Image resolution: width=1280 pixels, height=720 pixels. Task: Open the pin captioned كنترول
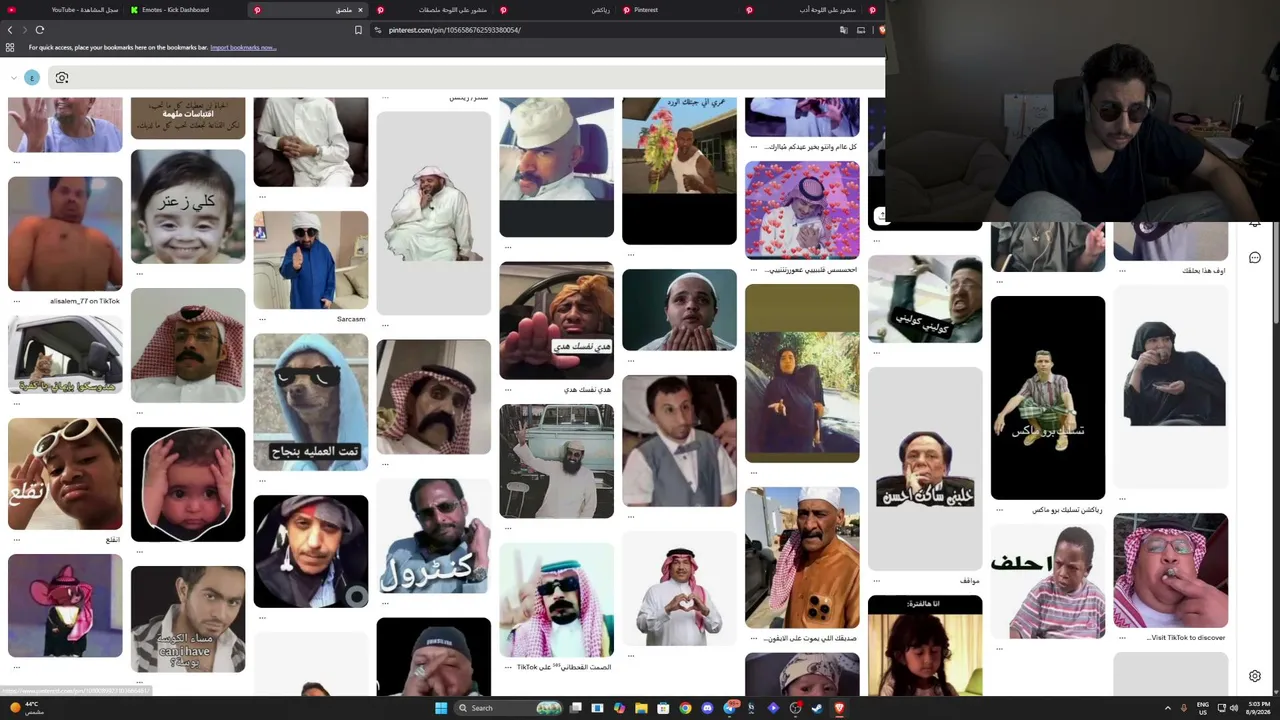coord(434,536)
